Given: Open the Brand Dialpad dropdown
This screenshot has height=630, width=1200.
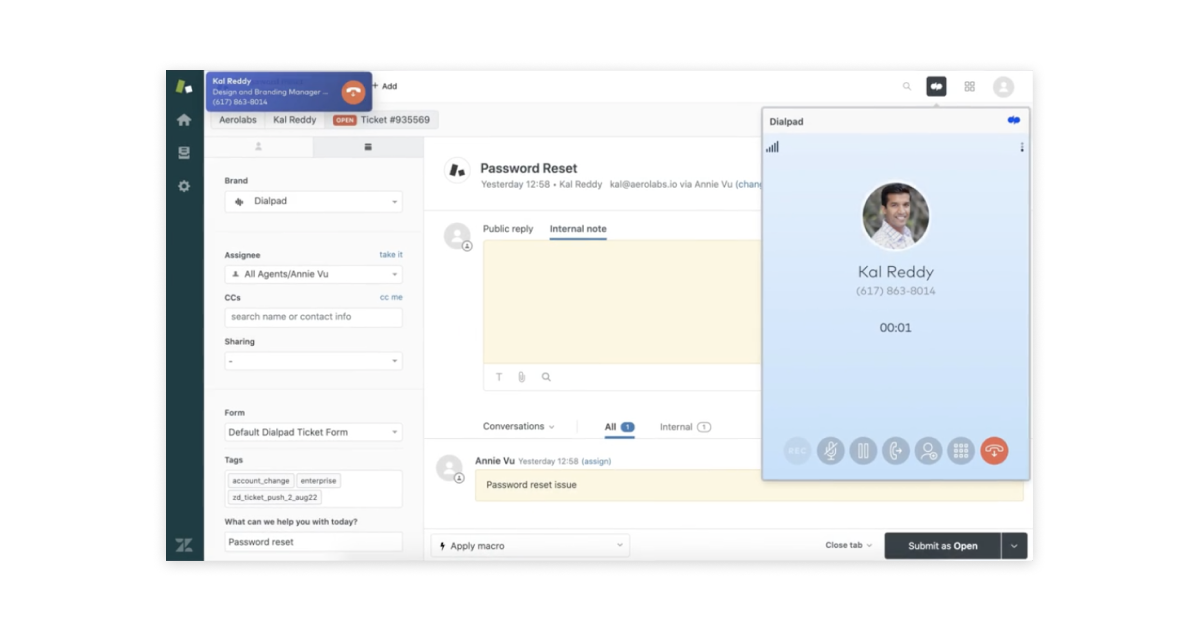Looking at the screenshot, I should [x=314, y=201].
